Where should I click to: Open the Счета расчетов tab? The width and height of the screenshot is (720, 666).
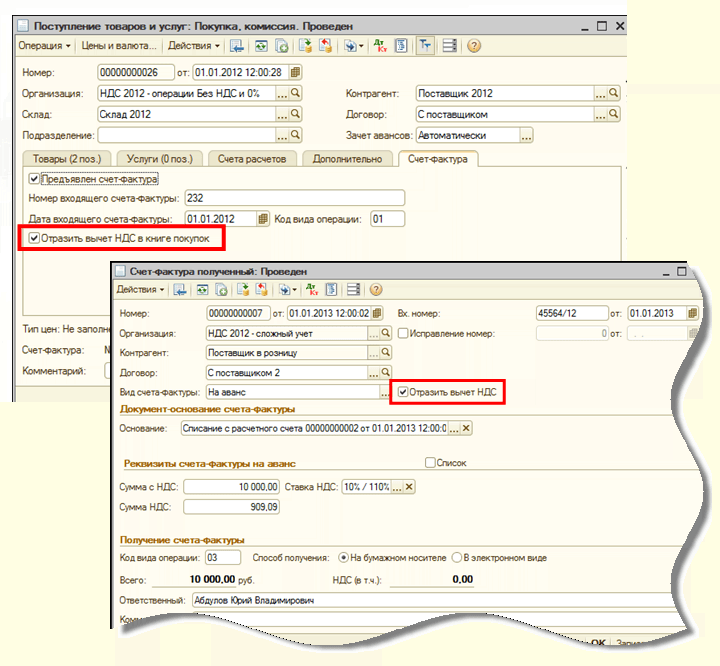pyautogui.click(x=252, y=159)
